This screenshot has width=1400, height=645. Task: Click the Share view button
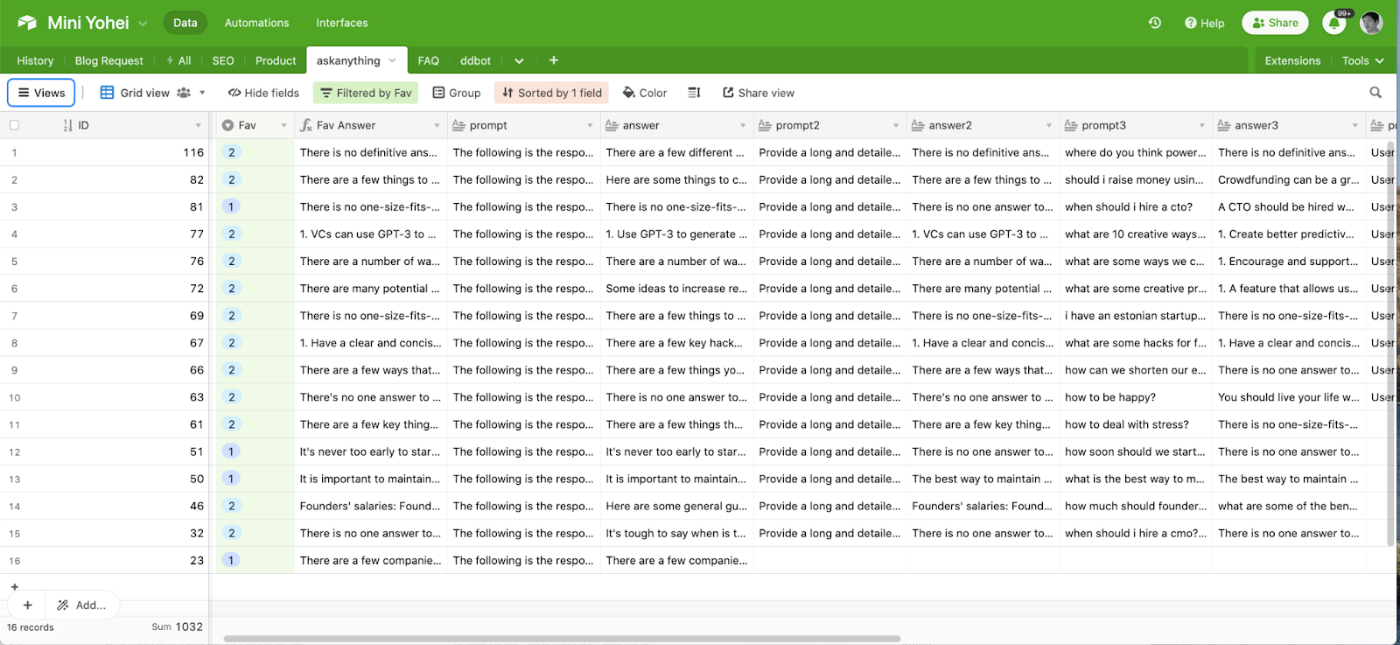pos(758,93)
